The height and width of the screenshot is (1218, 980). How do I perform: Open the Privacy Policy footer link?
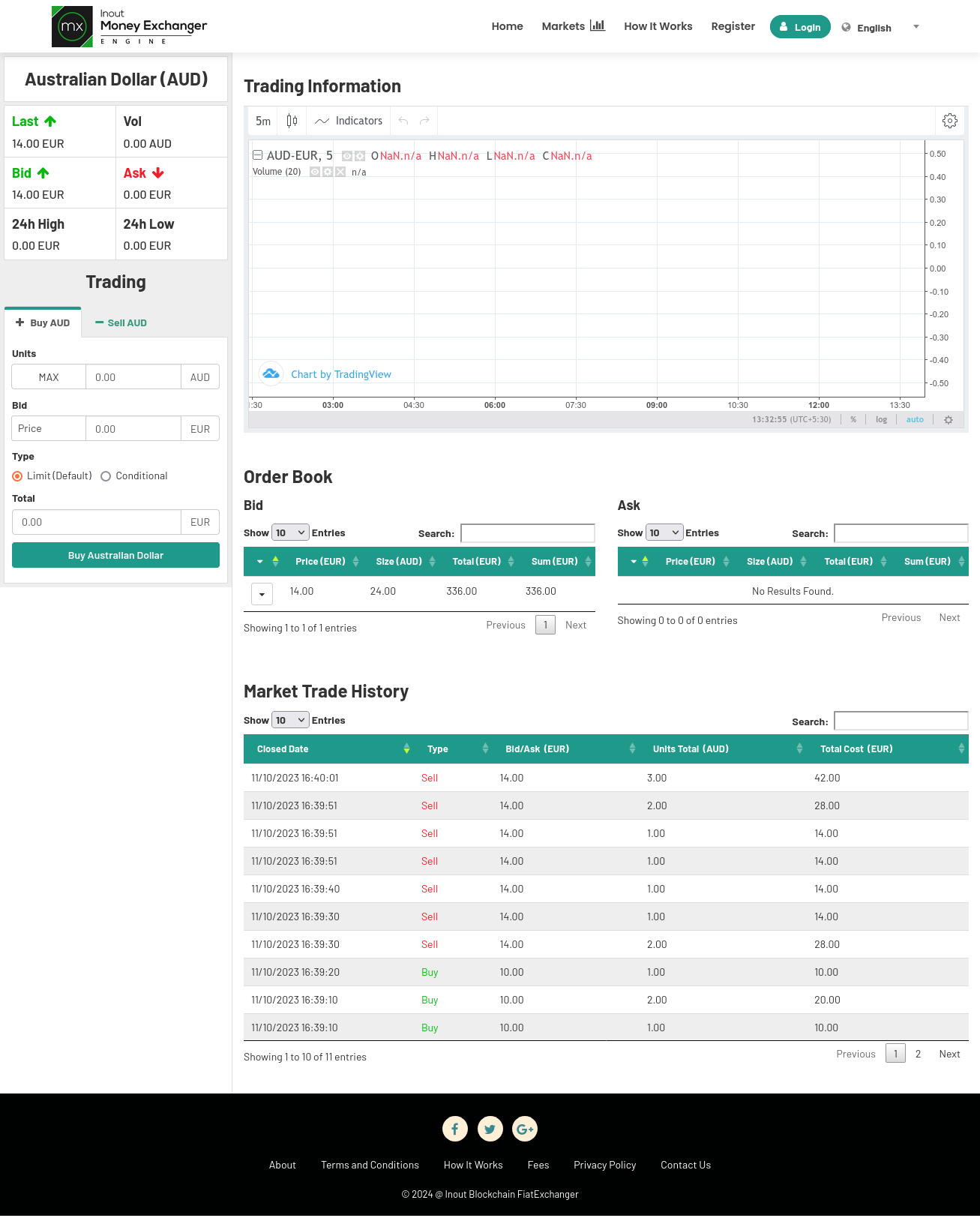(604, 1165)
